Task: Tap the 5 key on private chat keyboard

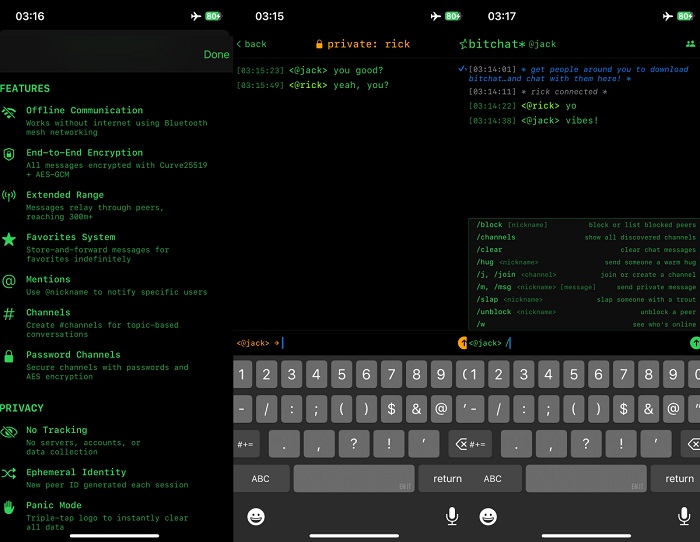Action: click(x=341, y=374)
